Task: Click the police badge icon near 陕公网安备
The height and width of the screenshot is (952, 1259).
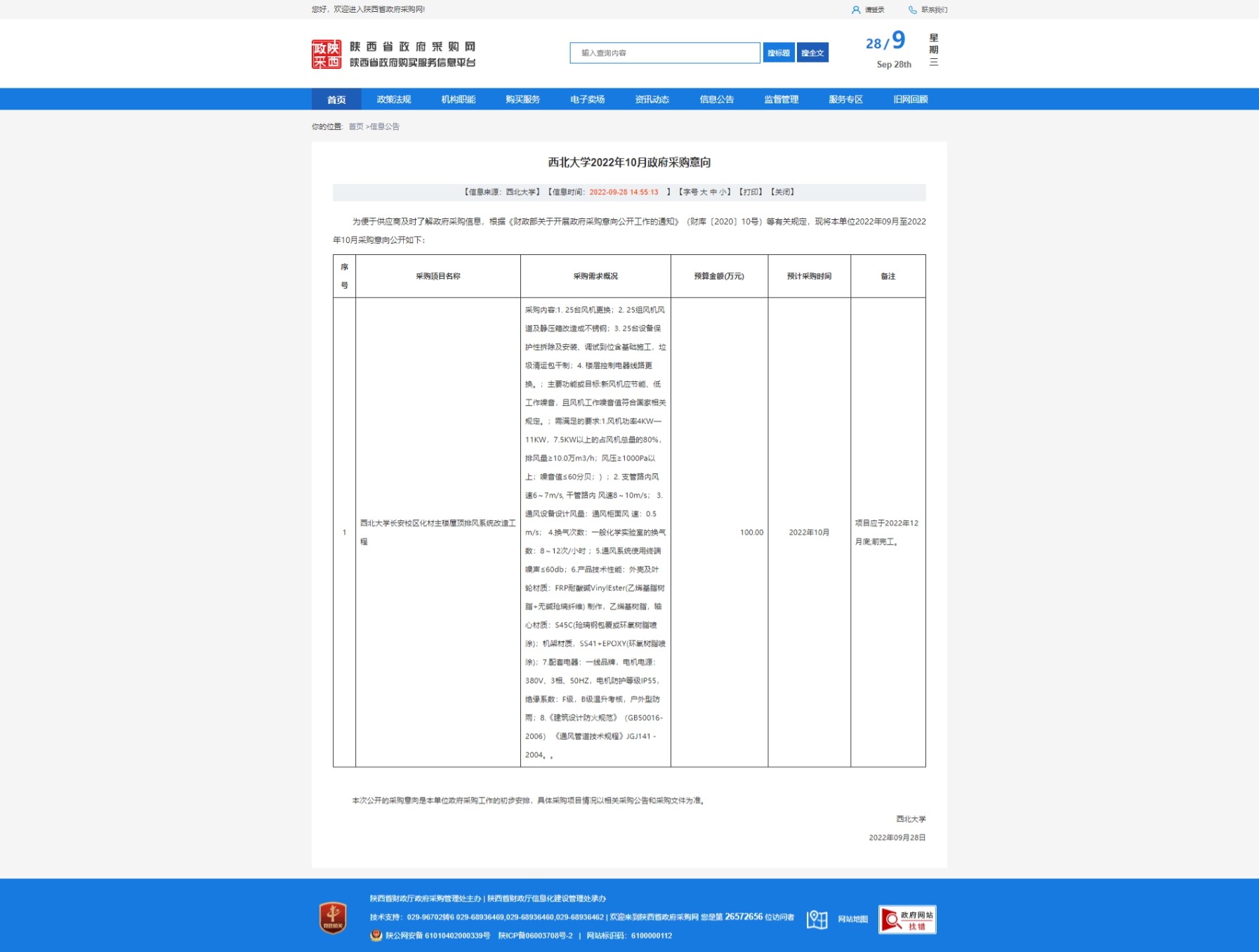Action: pos(376,935)
